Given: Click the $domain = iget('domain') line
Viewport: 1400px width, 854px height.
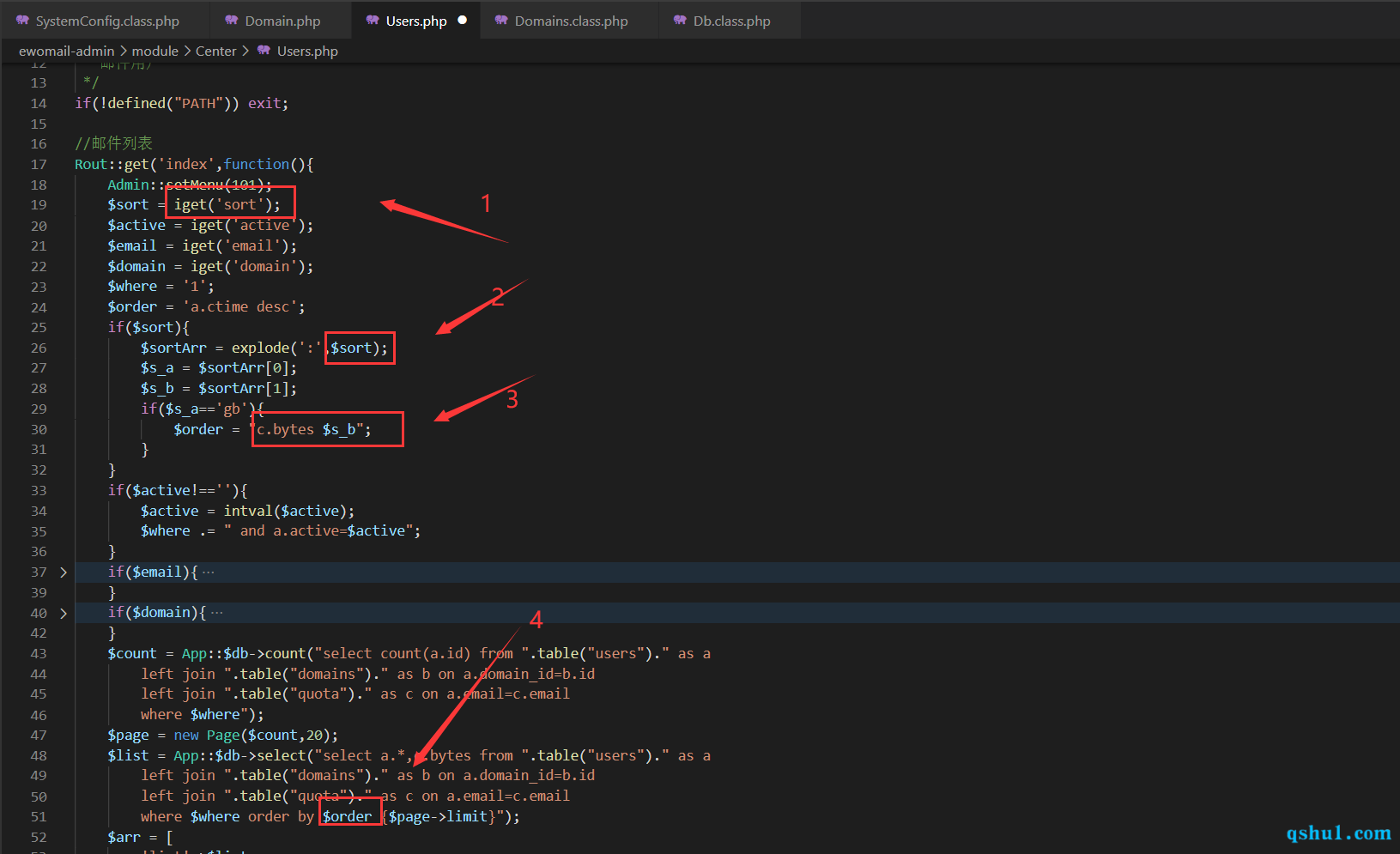Looking at the screenshot, I should (x=210, y=267).
